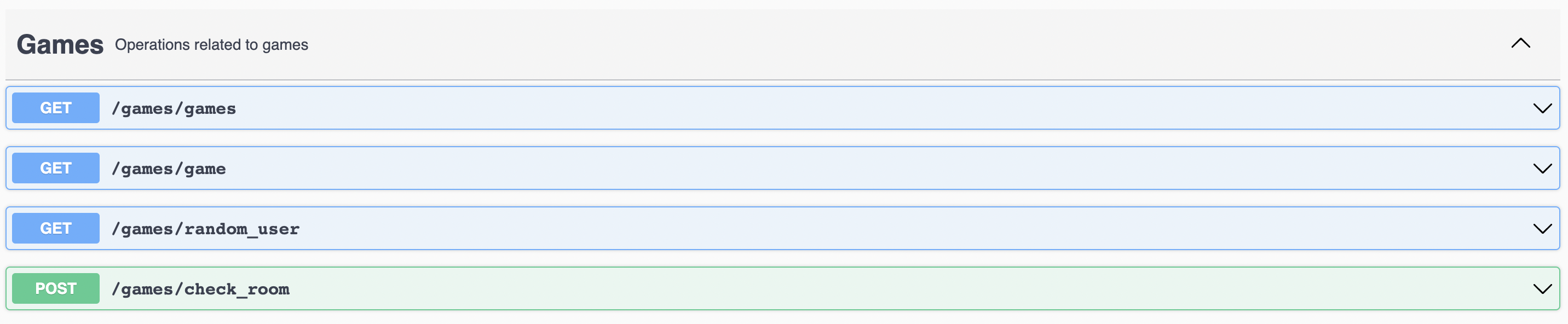The height and width of the screenshot is (324, 1568).
Task: Click the GET badge for /games/games
Action: [x=55, y=108]
